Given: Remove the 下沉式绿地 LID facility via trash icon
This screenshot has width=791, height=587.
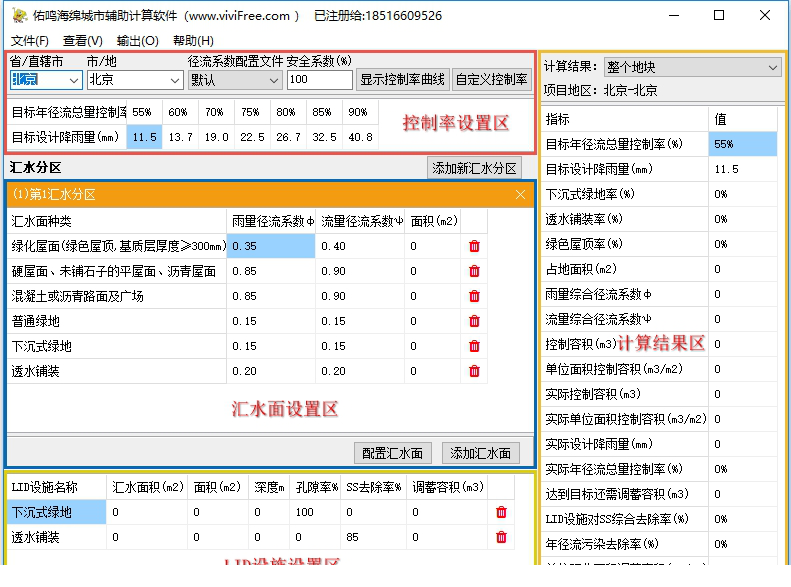Looking at the screenshot, I should pyautogui.click(x=501, y=512).
